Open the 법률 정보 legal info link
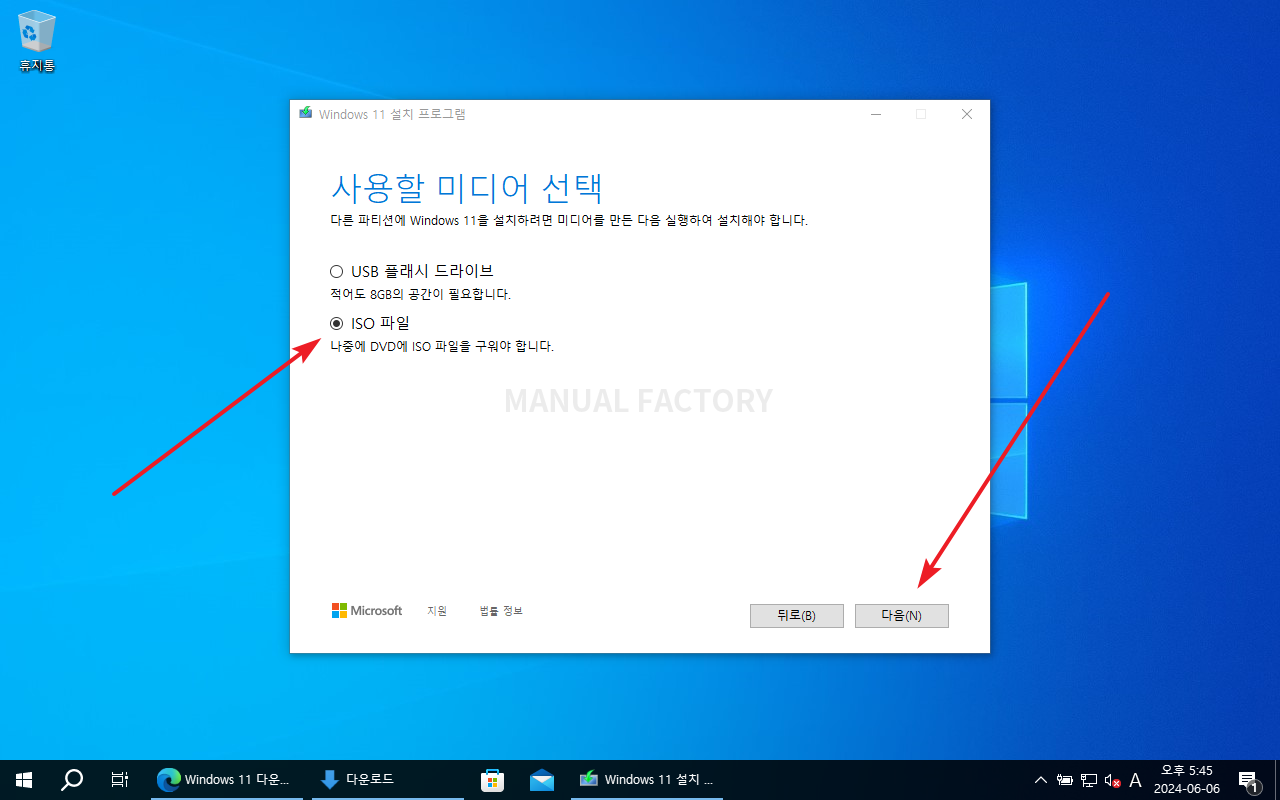Screen dimensions: 1280x800 point(500,610)
